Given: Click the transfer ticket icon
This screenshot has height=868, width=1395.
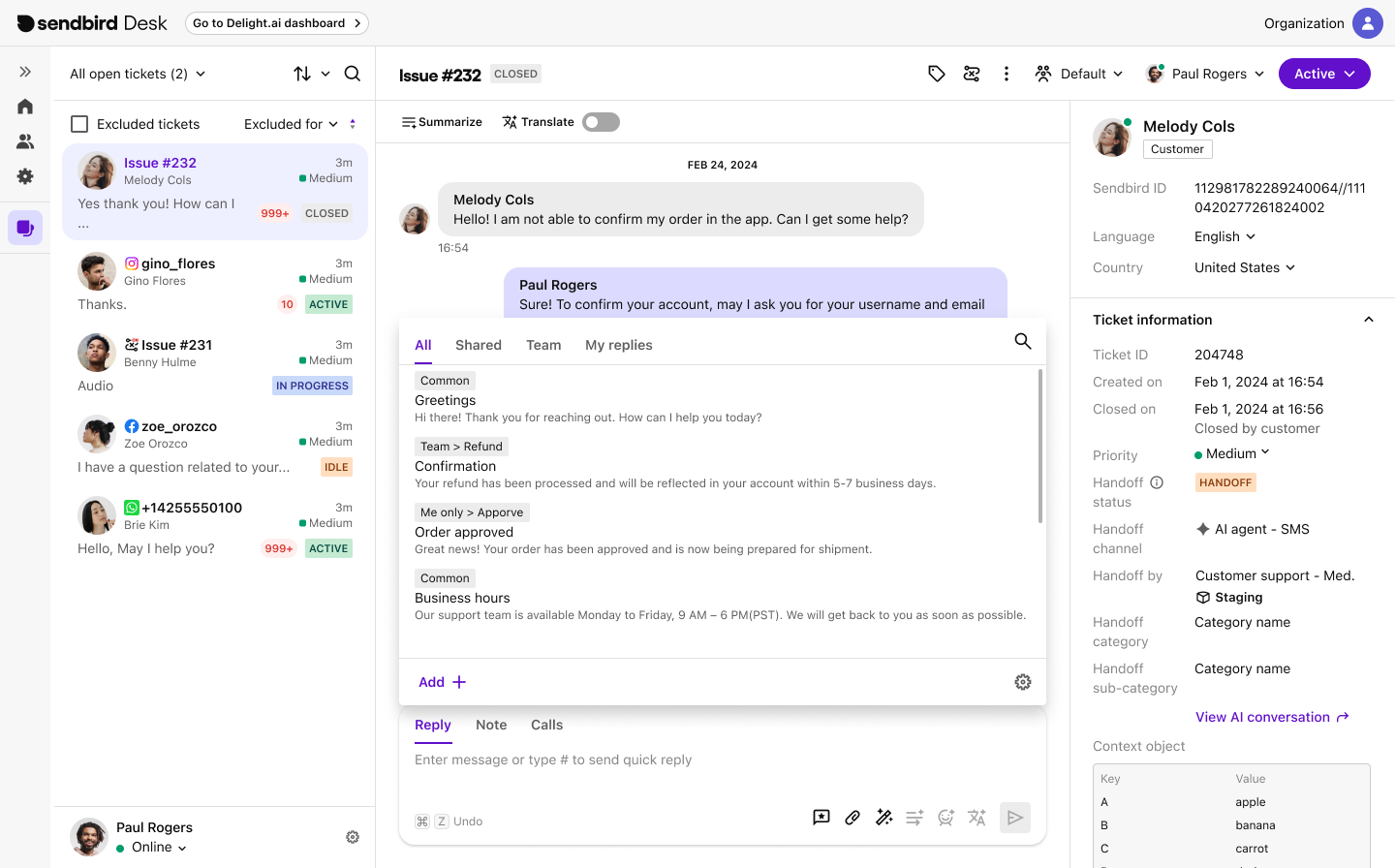Looking at the screenshot, I should tap(972, 74).
